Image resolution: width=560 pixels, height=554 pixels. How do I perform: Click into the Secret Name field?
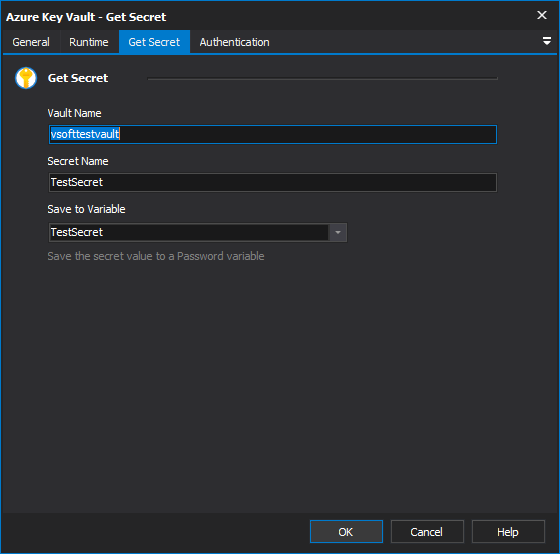272,183
